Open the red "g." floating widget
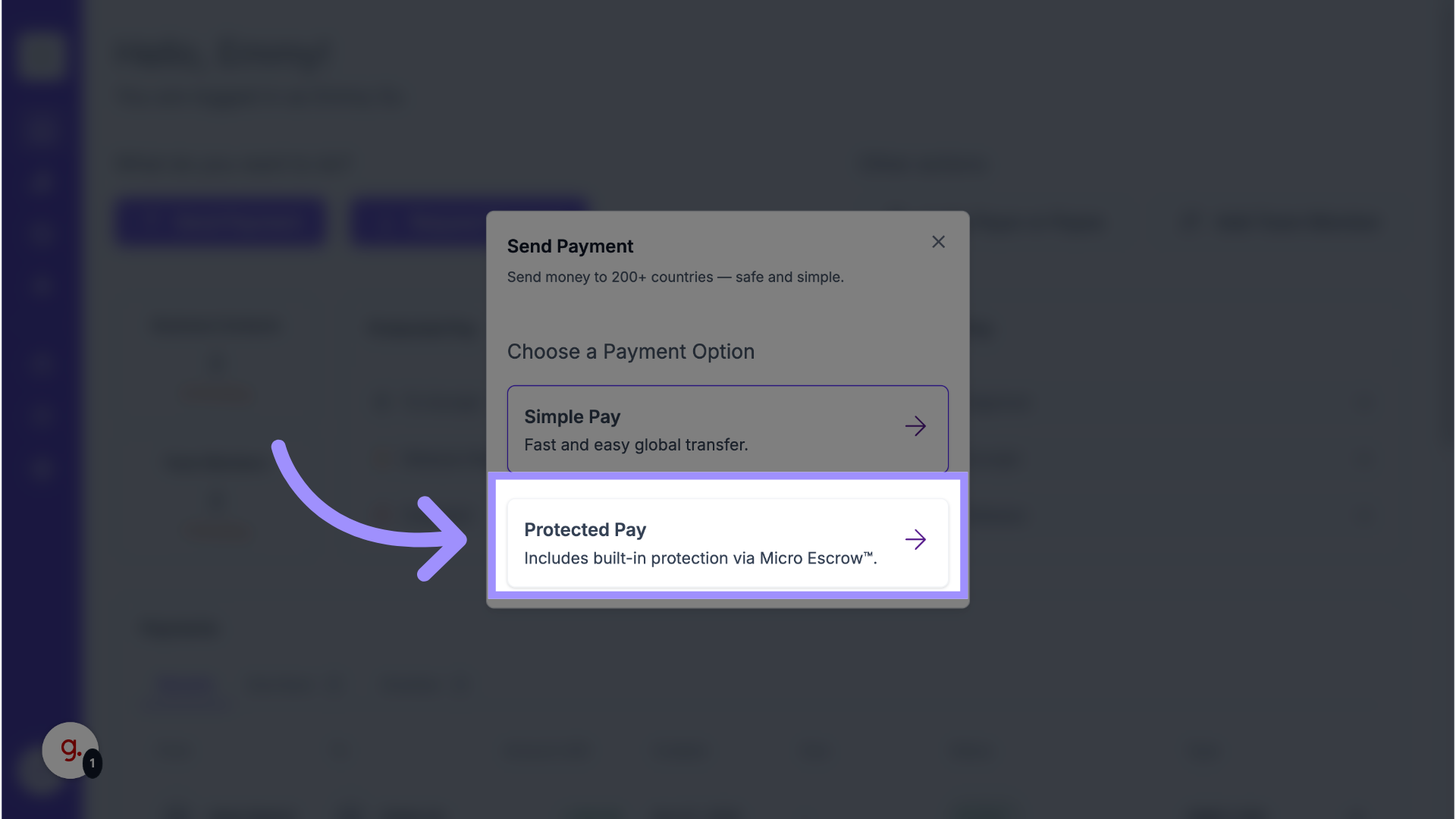The width and height of the screenshot is (1456, 819). [68, 749]
